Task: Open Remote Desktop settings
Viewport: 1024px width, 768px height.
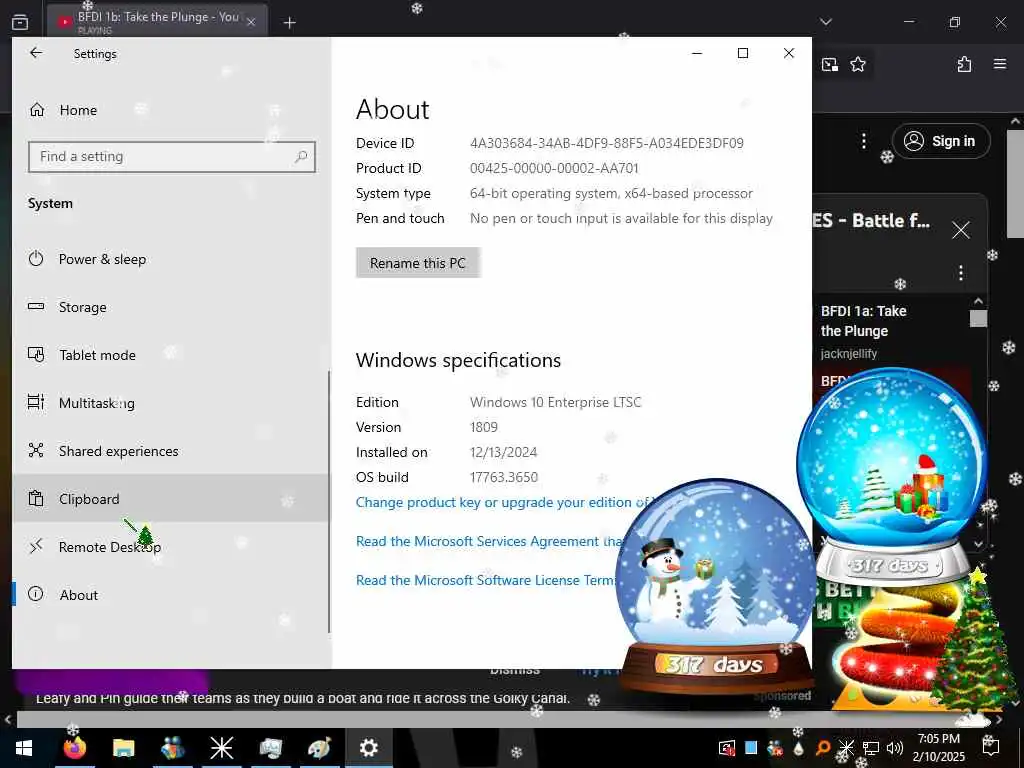Action: (x=170, y=547)
